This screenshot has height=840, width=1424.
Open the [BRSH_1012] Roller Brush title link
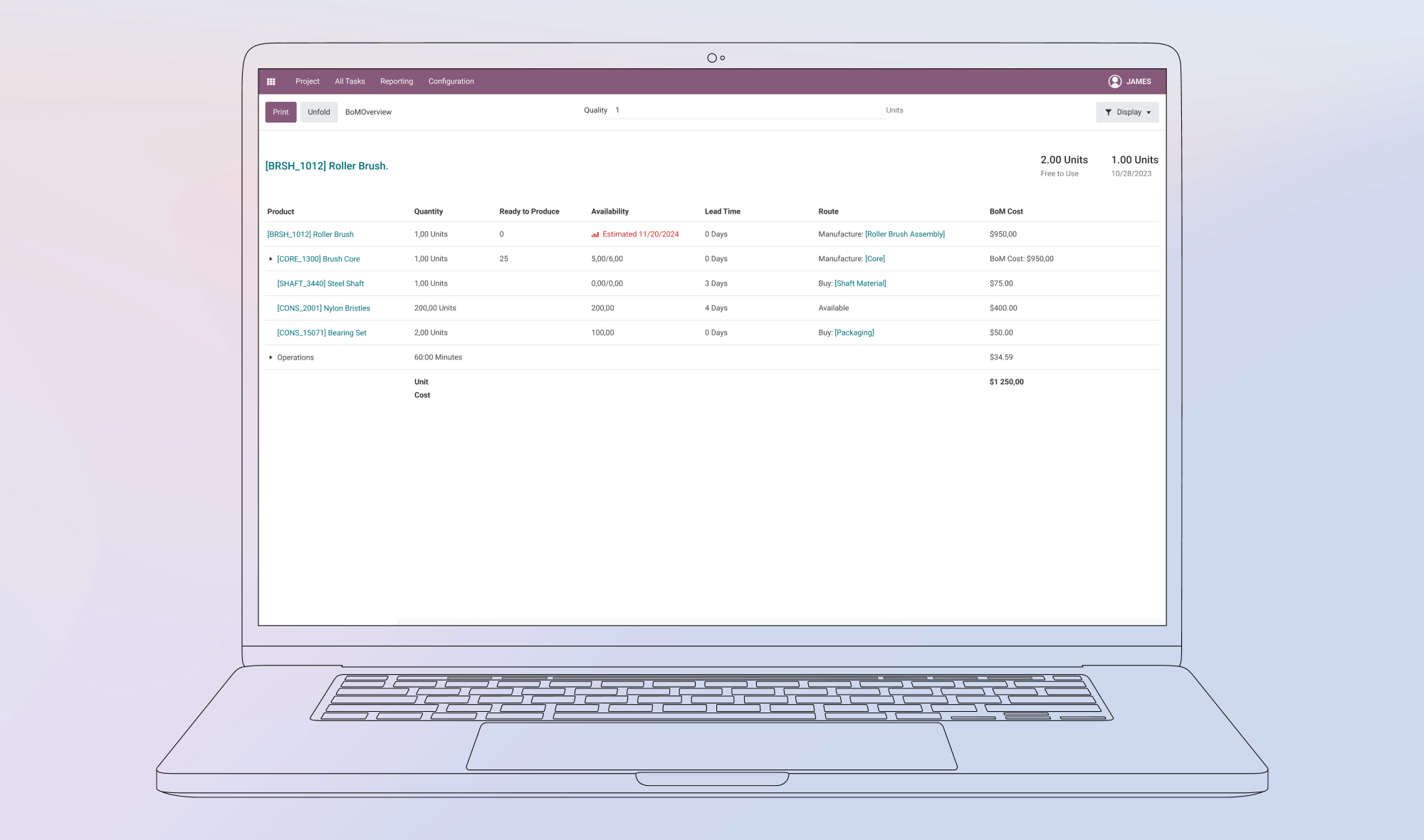326,166
